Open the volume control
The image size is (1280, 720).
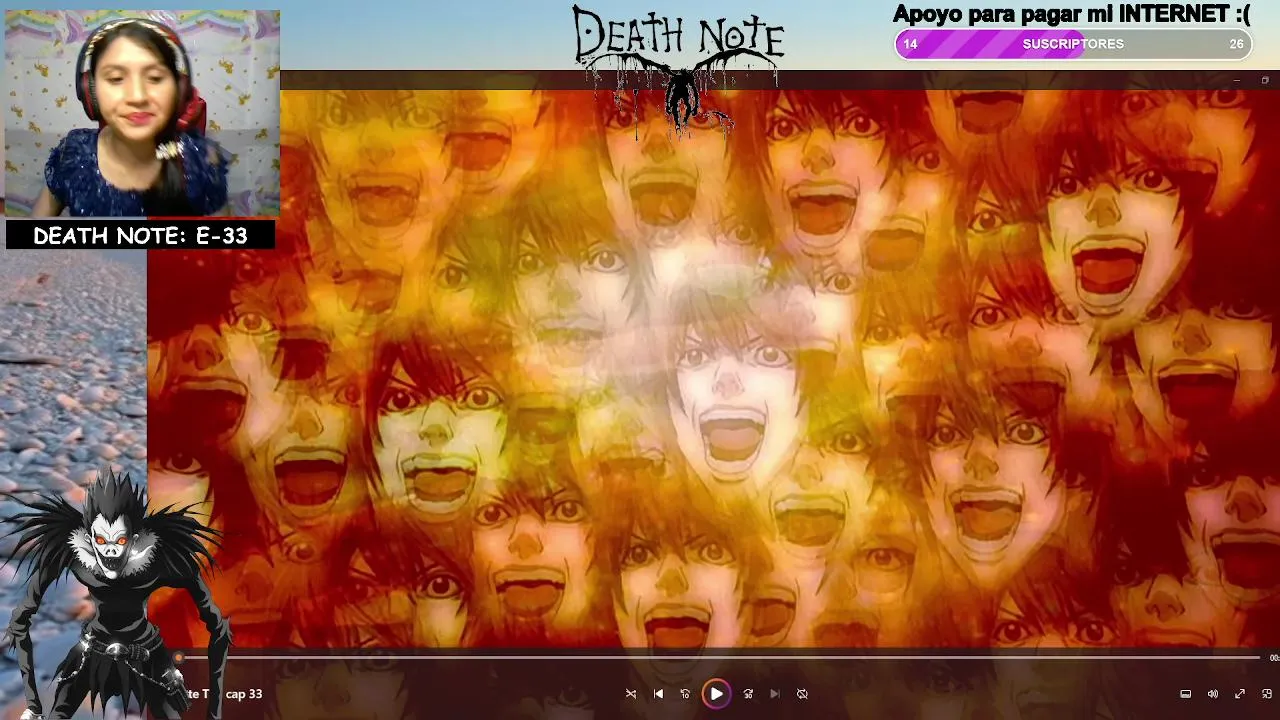(x=1212, y=694)
